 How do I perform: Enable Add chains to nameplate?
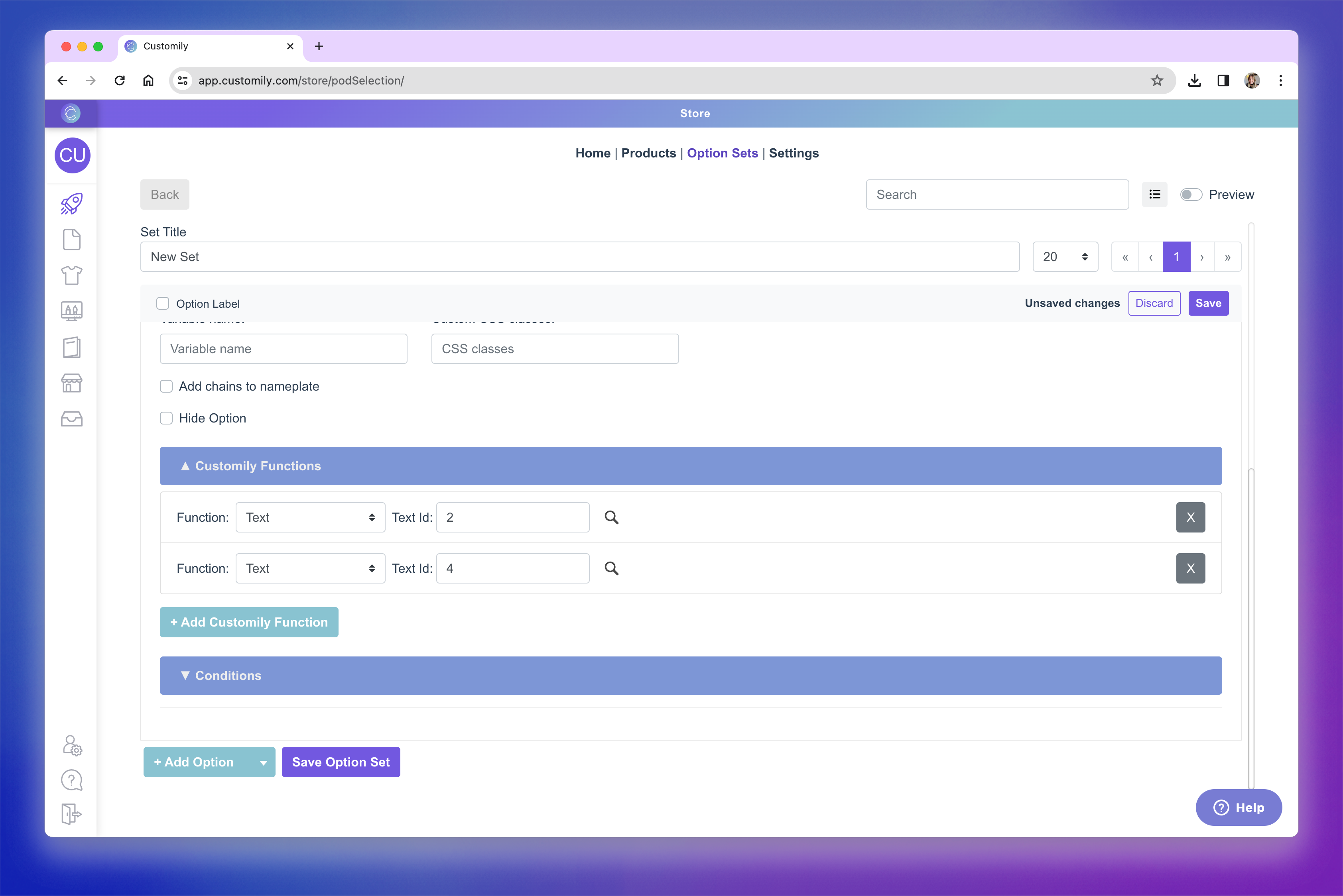(x=166, y=386)
